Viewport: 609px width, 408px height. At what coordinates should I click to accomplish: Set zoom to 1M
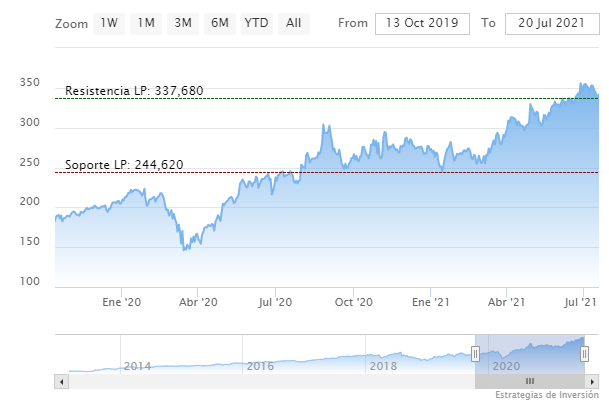146,22
